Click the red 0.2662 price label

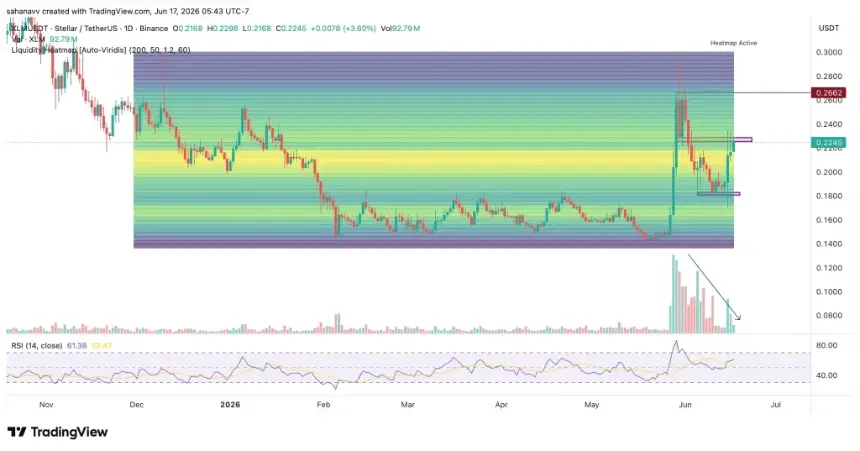(828, 93)
